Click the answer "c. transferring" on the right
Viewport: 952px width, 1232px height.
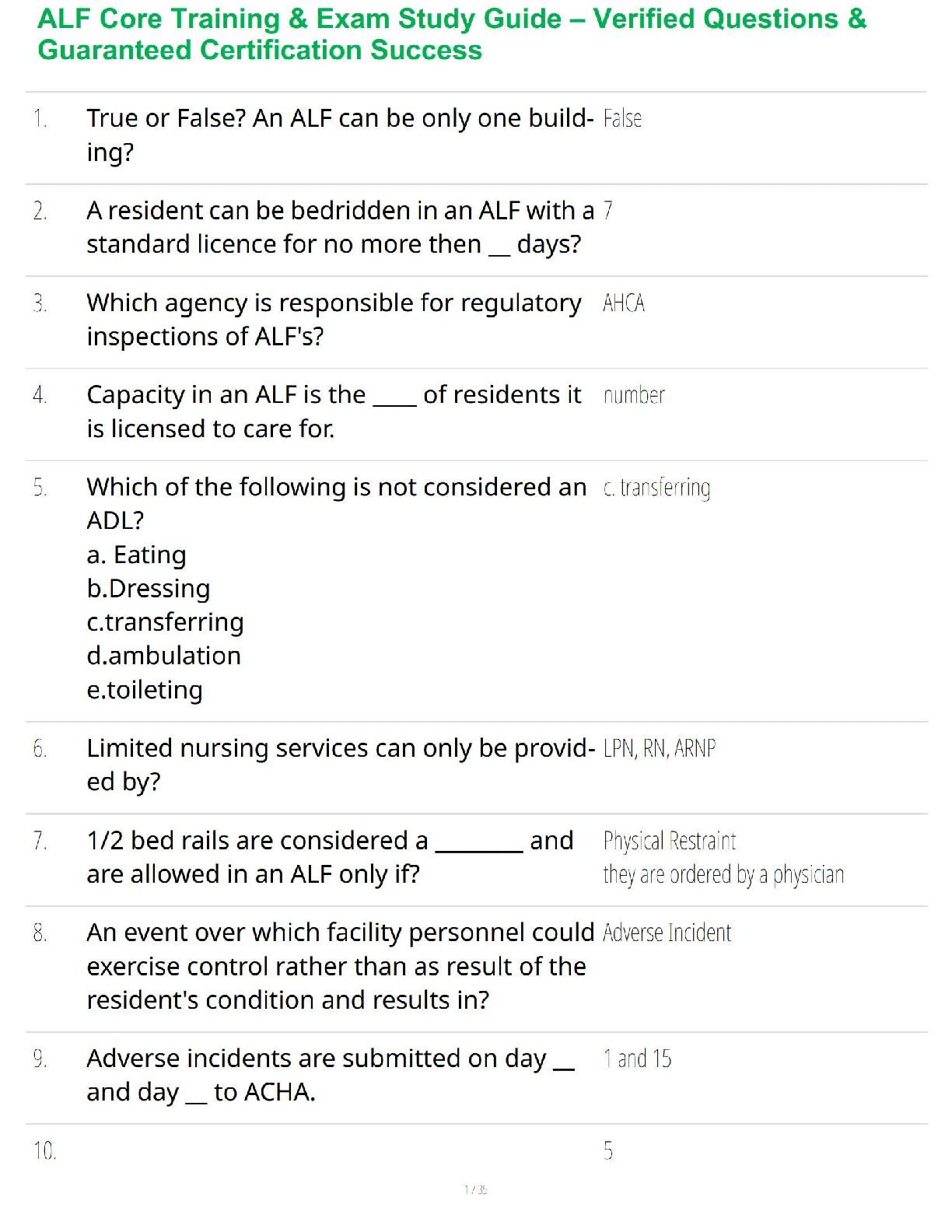(x=656, y=488)
